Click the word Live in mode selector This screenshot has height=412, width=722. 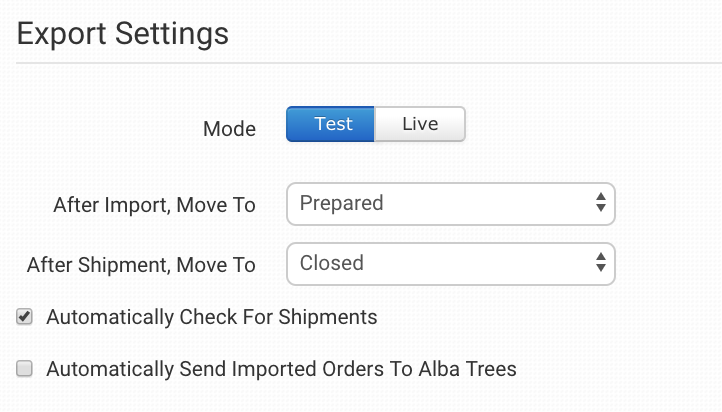[x=420, y=125]
